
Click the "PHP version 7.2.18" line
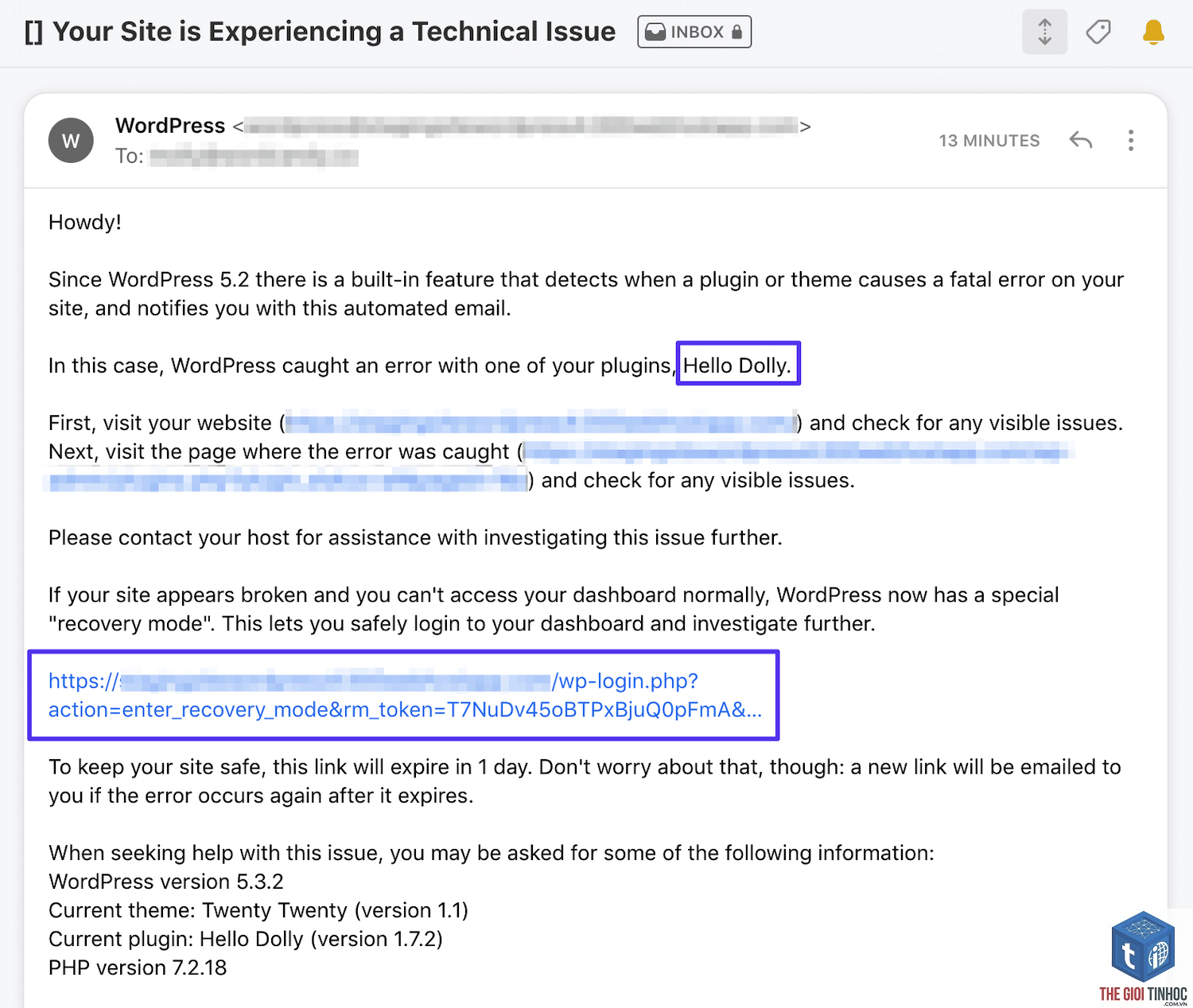(138, 967)
